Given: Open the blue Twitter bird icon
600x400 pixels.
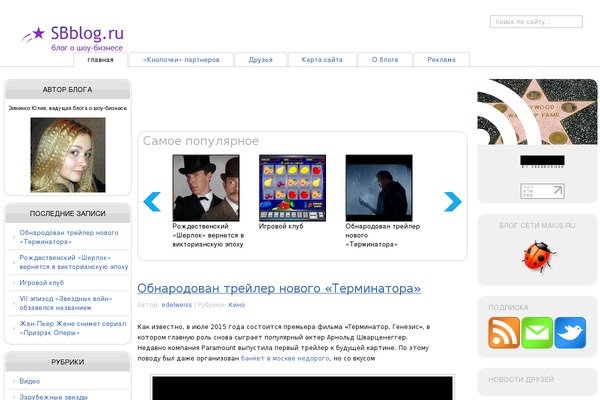Looking at the screenshot, I should pos(570,333).
